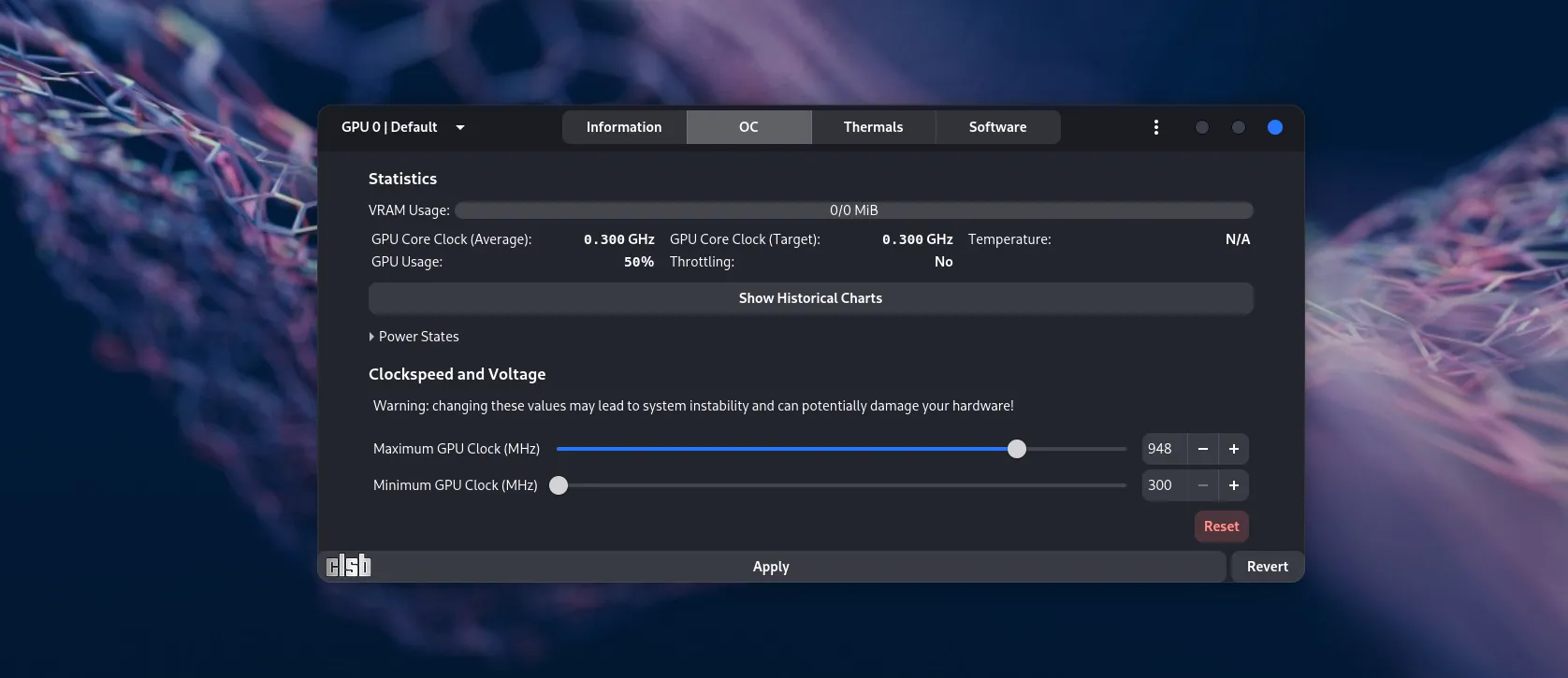The width and height of the screenshot is (1568, 678).
Task: Decrease Minimum GPU Clock with minus button
Action: pos(1203,485)
